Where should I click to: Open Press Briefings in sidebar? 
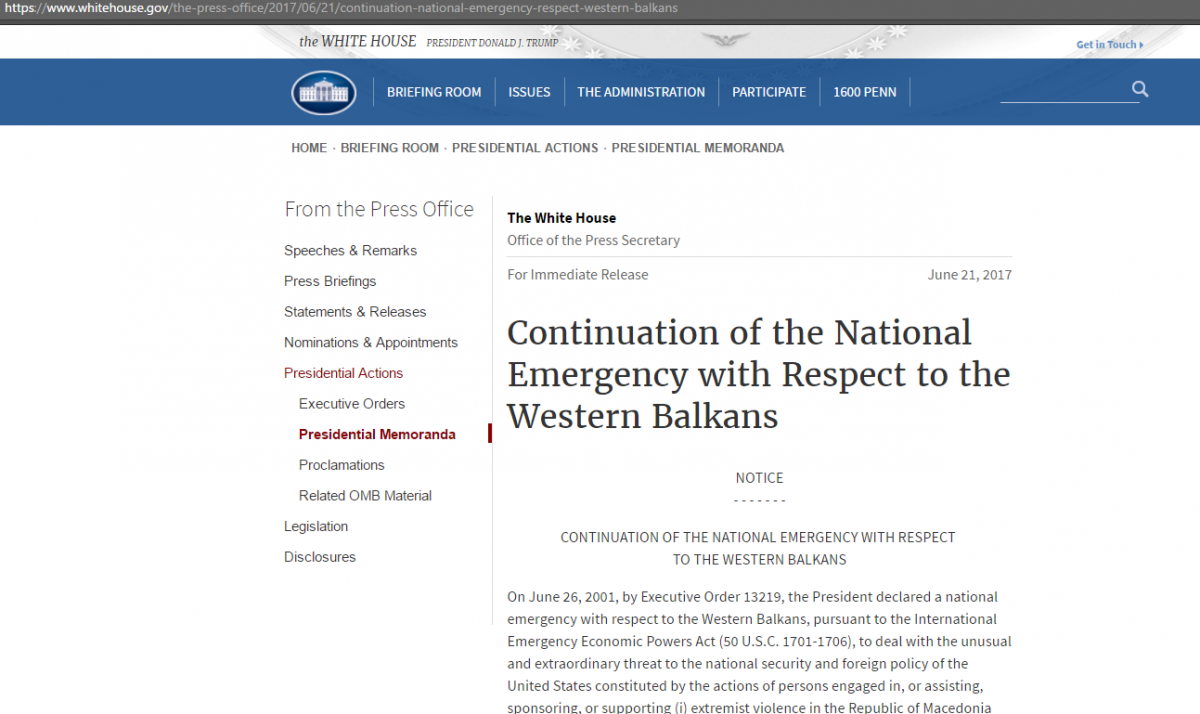(x=330, y=282)
